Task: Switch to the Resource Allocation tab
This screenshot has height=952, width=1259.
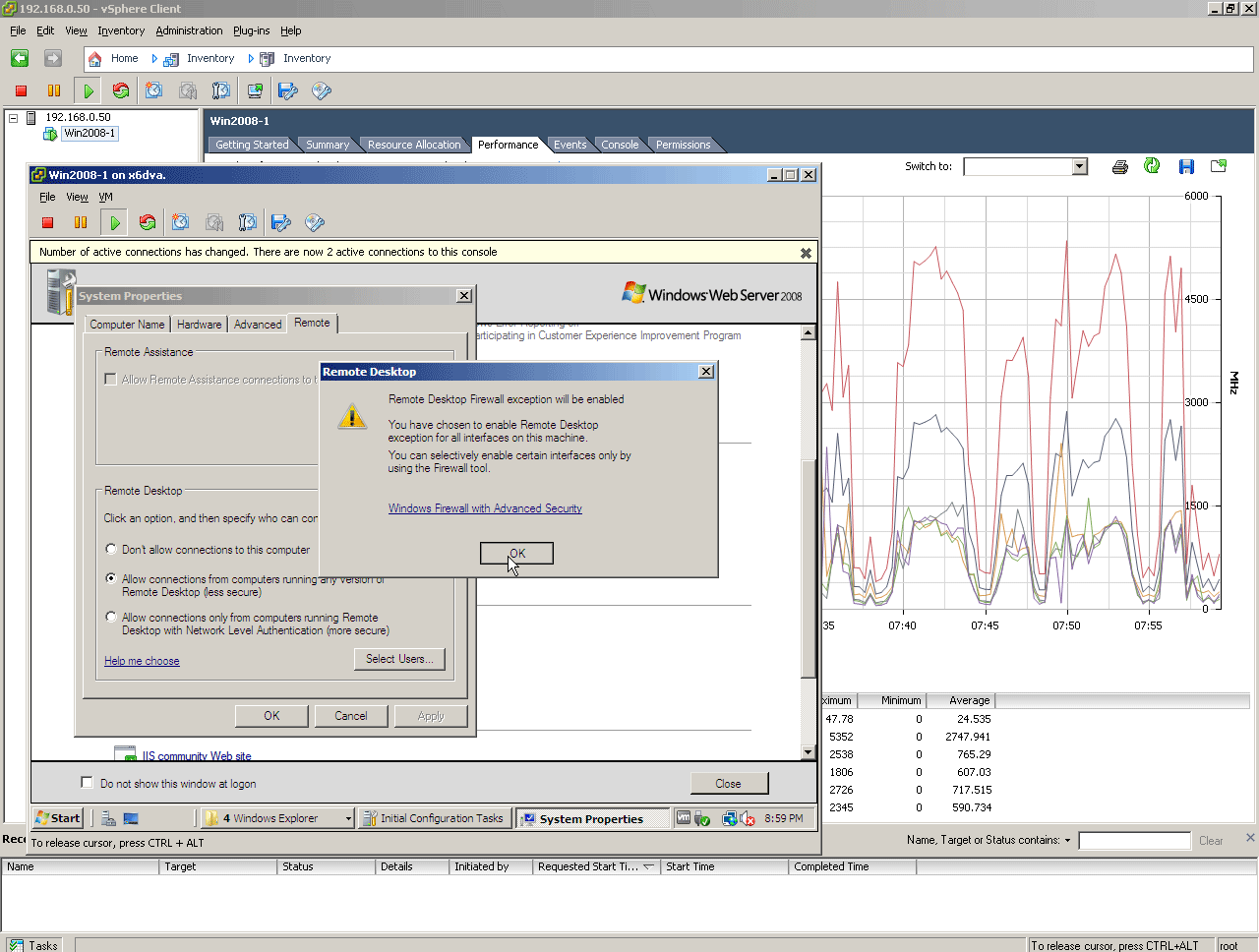Action: coord(414,145)
